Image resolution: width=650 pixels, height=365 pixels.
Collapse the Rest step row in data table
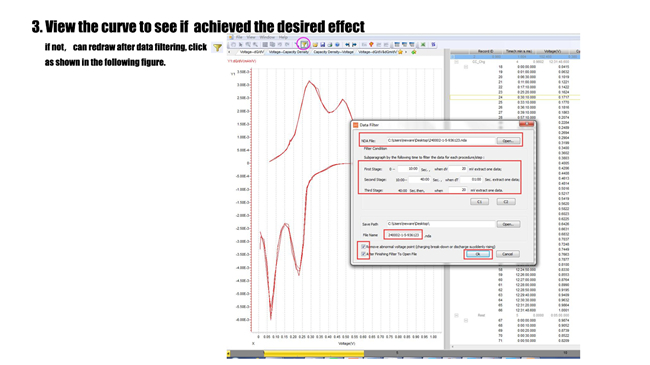point(456,315)
